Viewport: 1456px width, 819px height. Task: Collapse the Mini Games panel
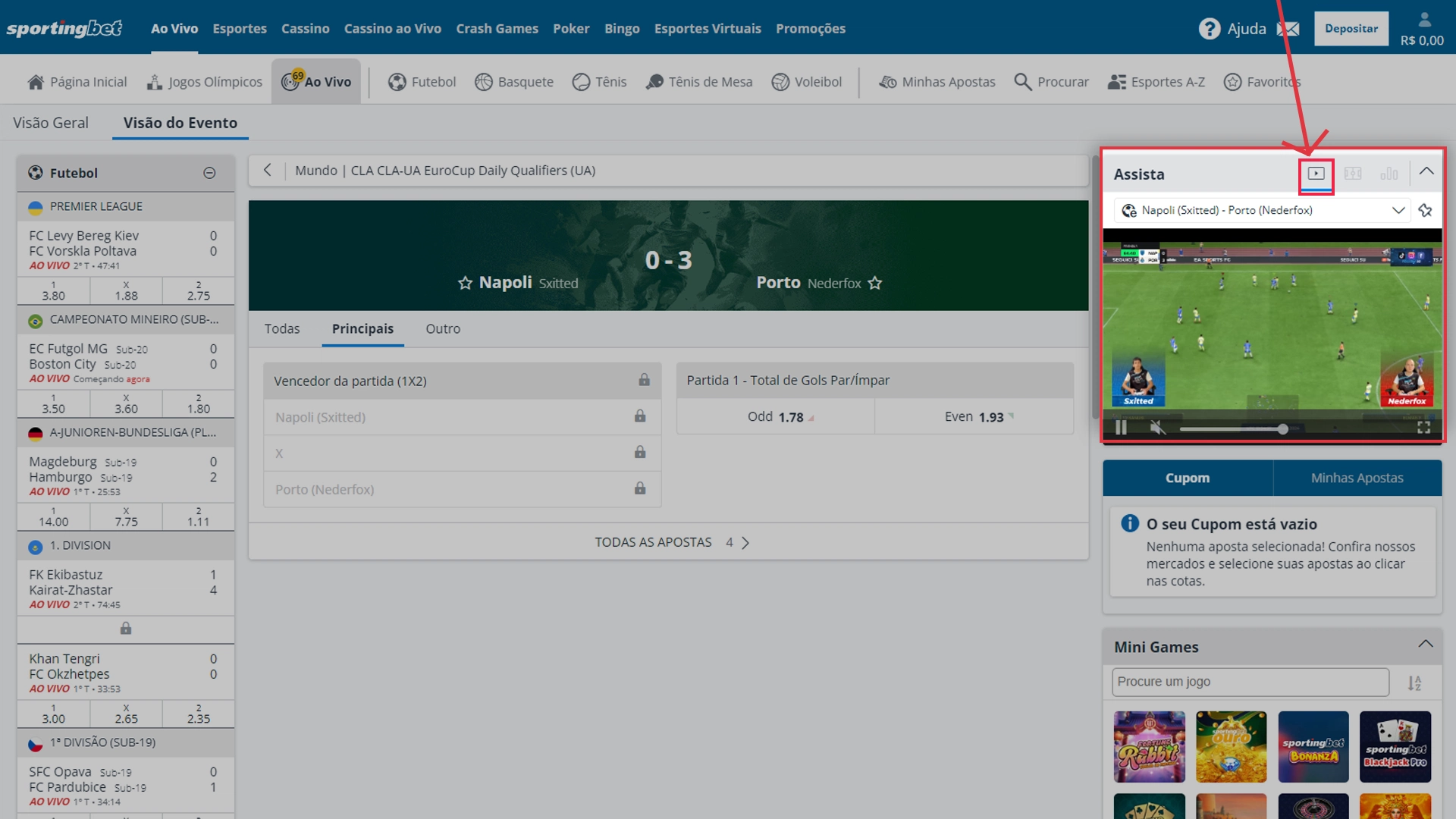[1425, 645]
